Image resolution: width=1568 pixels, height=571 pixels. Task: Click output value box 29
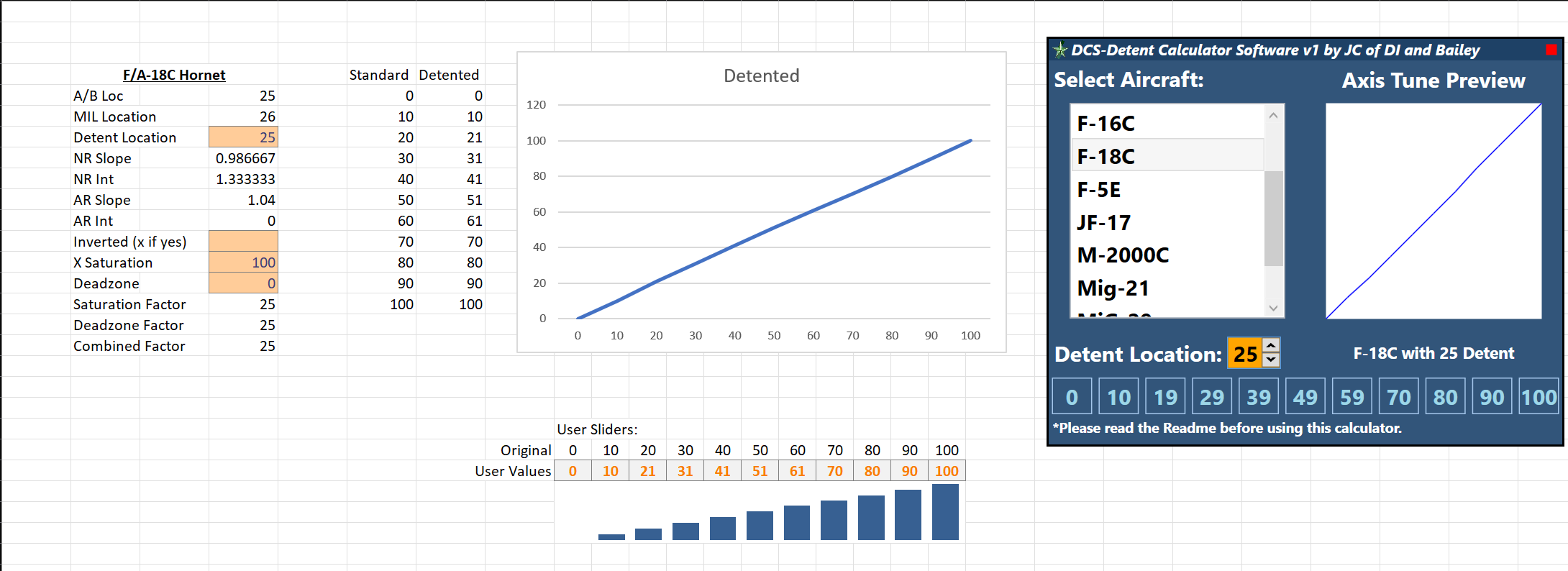tap(1212, 396)
